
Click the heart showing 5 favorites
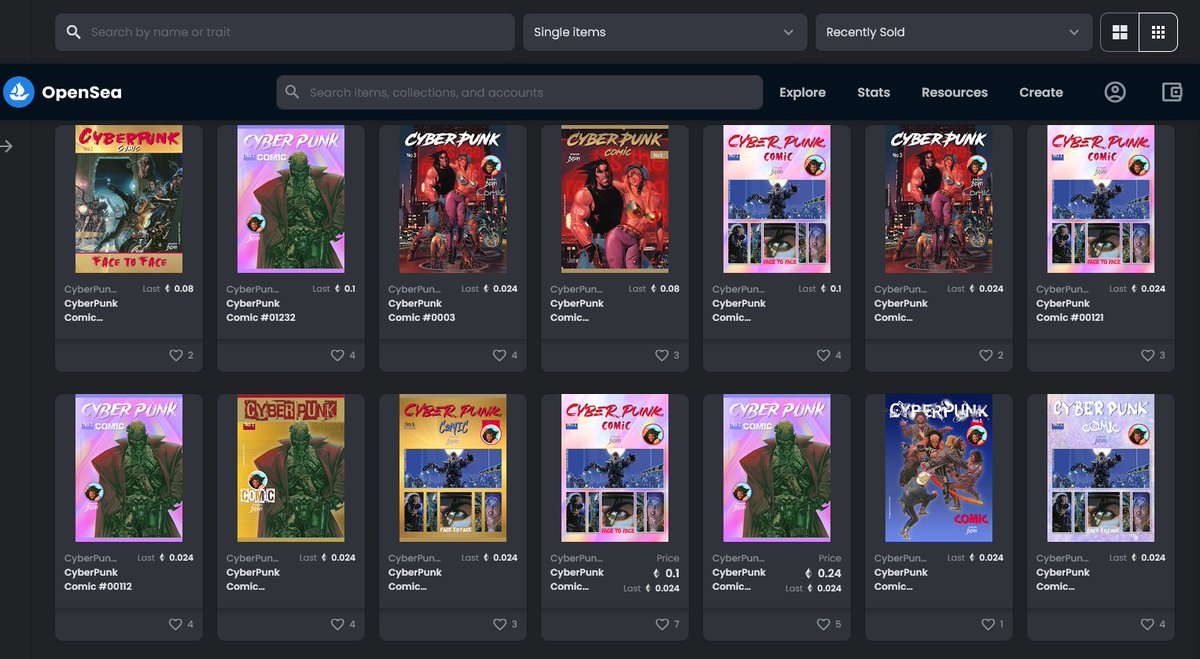823,624
